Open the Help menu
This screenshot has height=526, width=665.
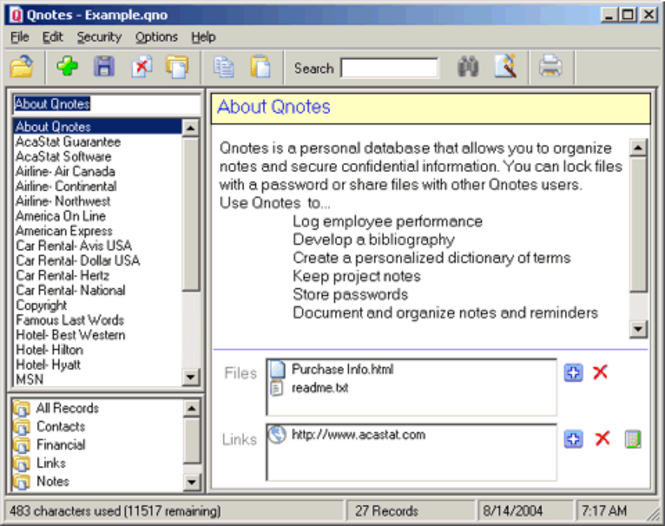203,37
